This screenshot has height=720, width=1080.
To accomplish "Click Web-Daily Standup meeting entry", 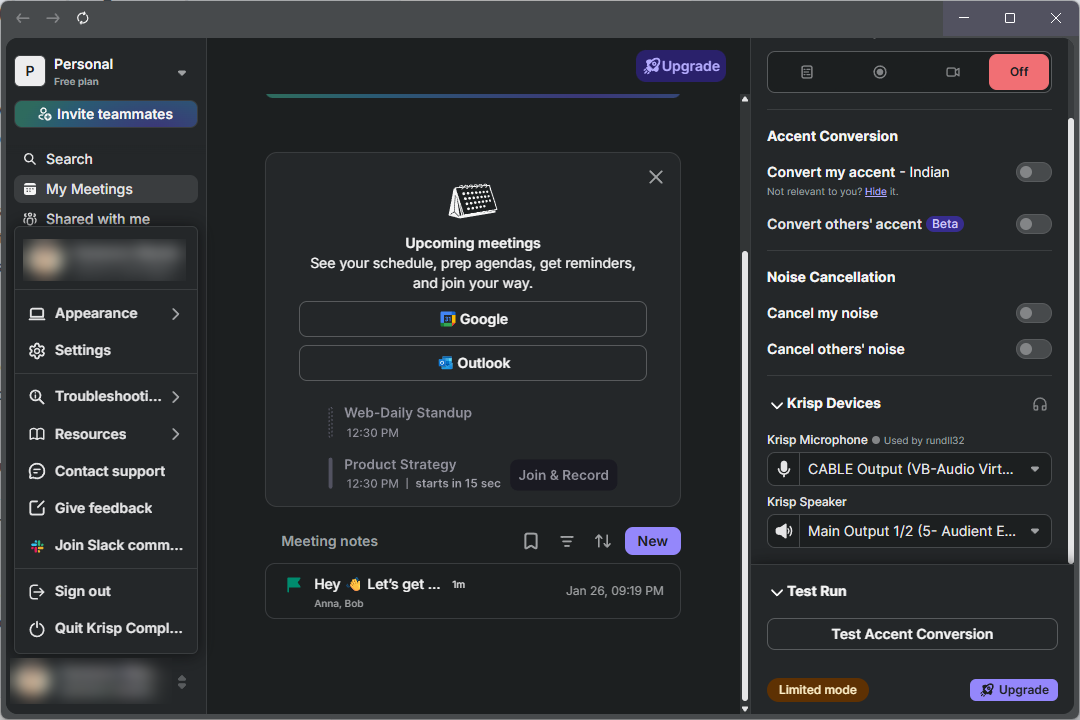I will [408, 422].
